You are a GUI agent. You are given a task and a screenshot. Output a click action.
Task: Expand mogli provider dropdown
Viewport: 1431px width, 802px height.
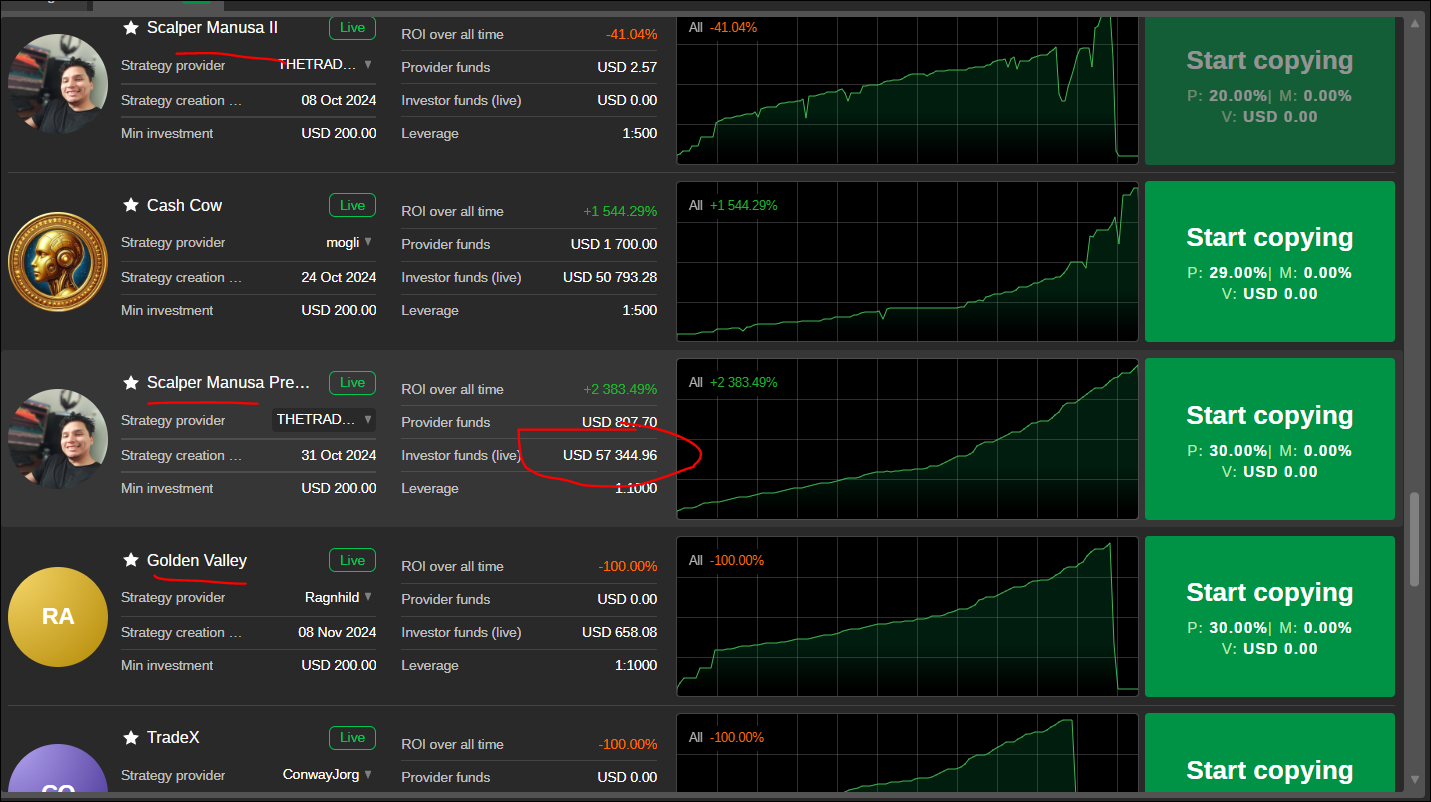point(368,242)
